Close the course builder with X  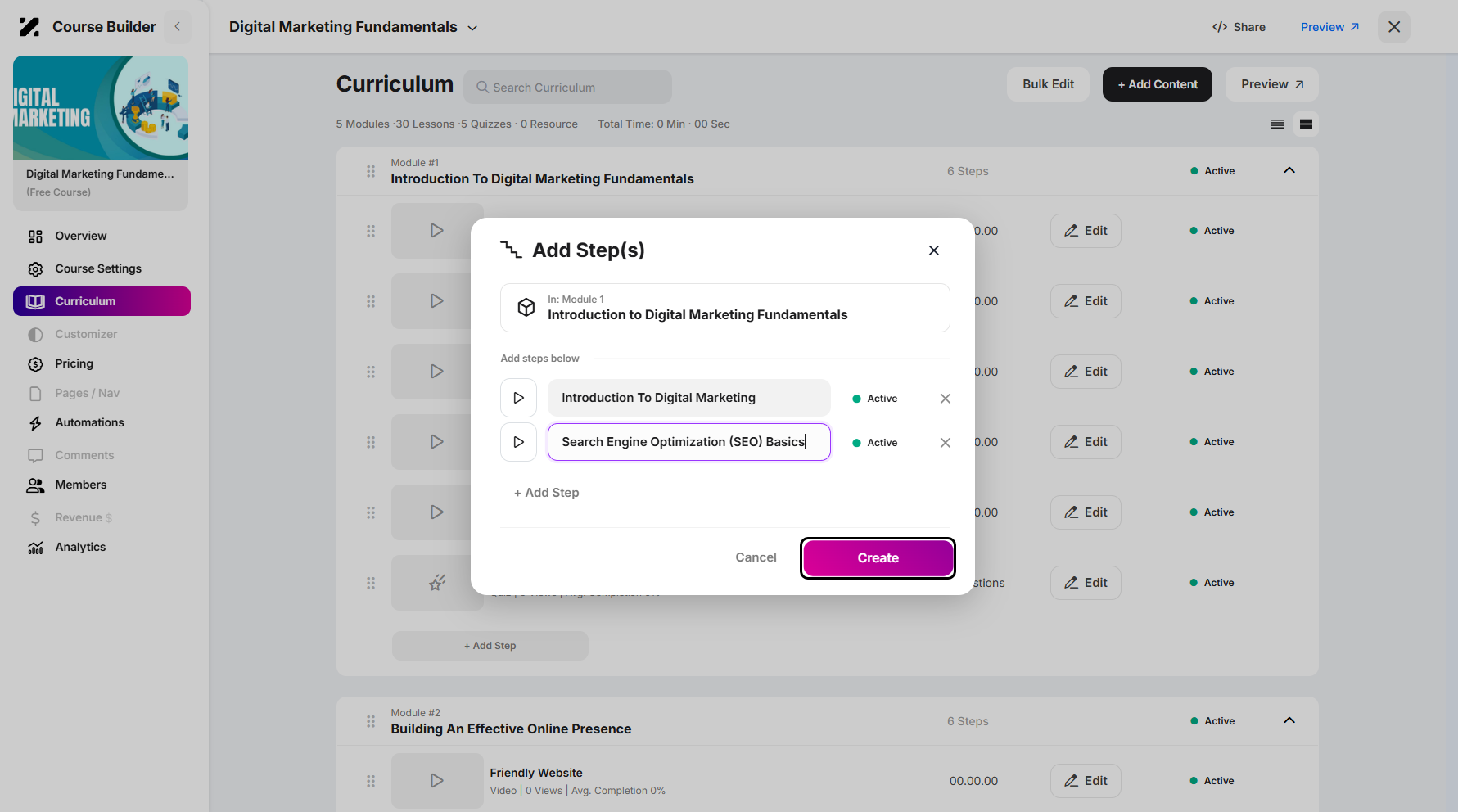pyautogui.click(x=1394, y=27)
